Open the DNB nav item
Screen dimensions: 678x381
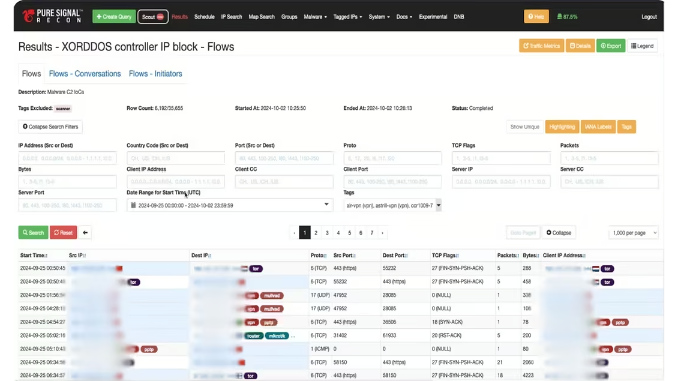pos(459,17)
